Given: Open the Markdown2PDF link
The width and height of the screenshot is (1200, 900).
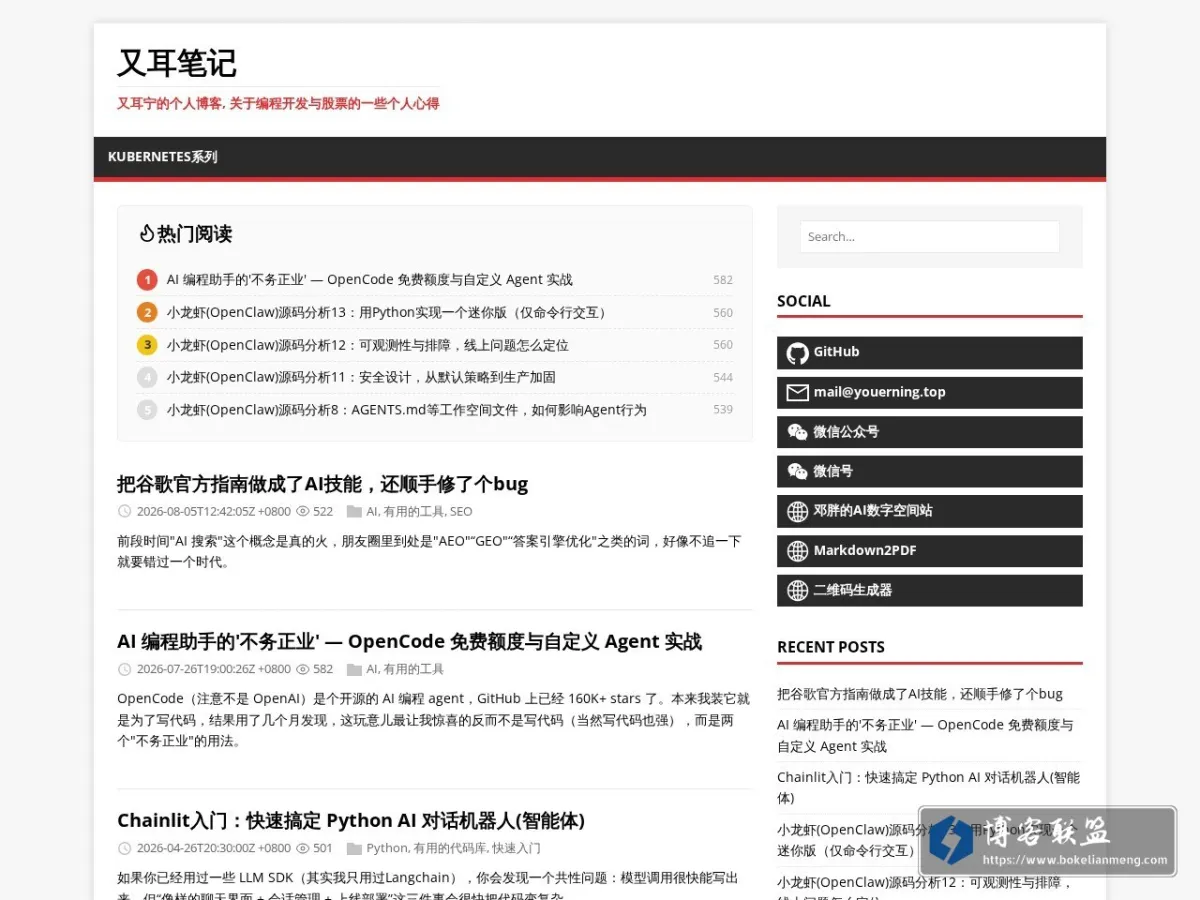Looking at the screenshot, I should 929,551.
